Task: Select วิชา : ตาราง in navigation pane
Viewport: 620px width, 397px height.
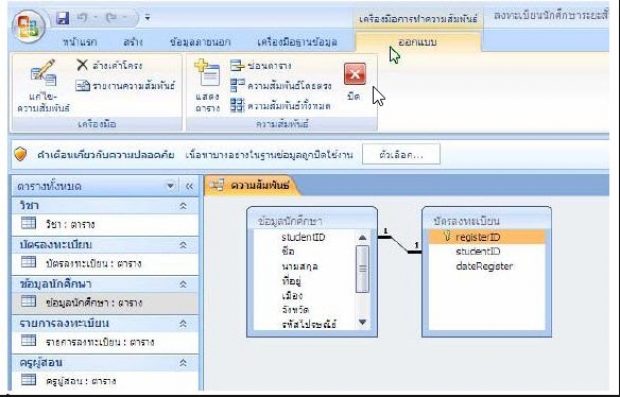Action: point(105,225)
